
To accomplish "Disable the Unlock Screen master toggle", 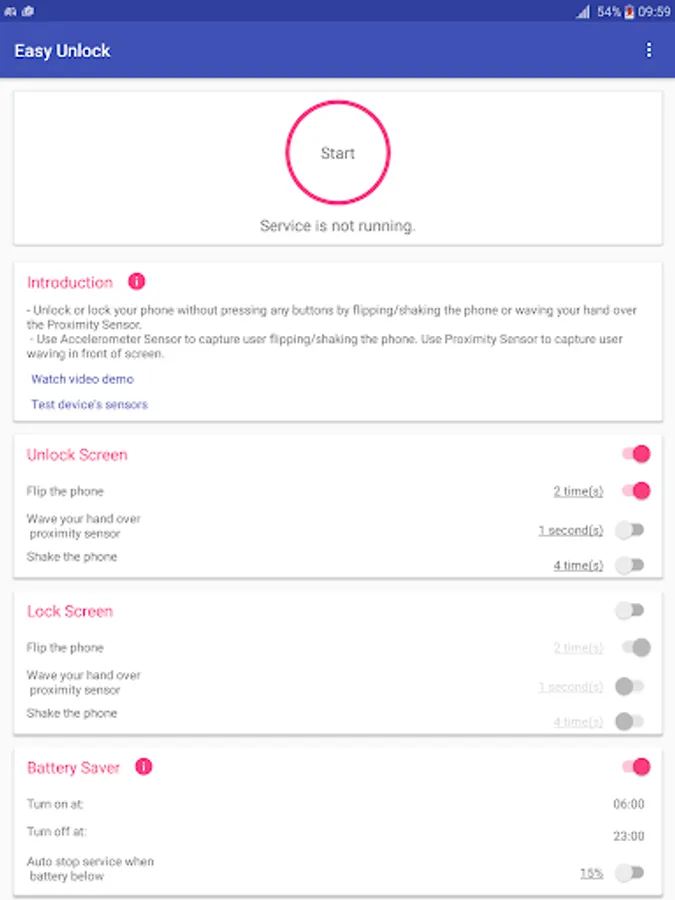I will coord(635,454).
